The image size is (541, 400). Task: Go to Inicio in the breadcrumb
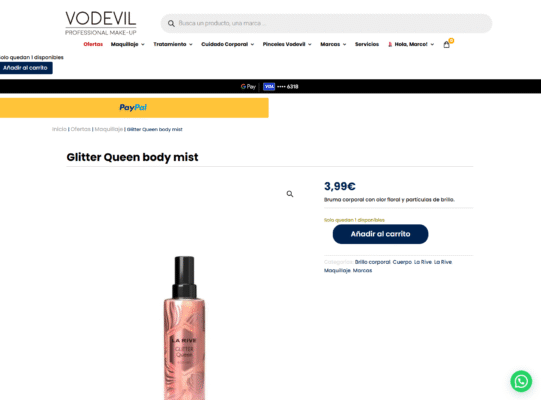coord(59,129)
